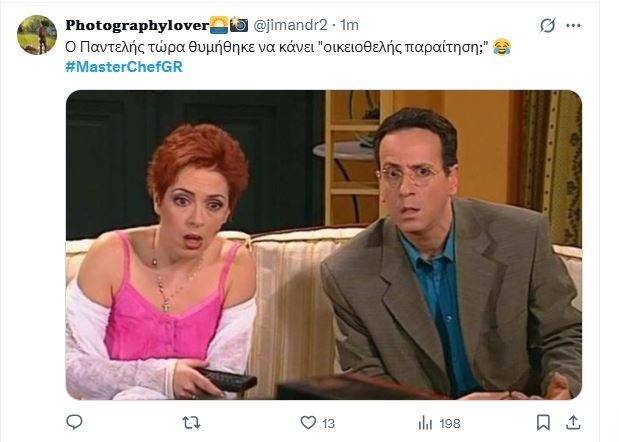The image size is (619, 442).
Task: Click the Photographylover display name
Action: point(137,25)
